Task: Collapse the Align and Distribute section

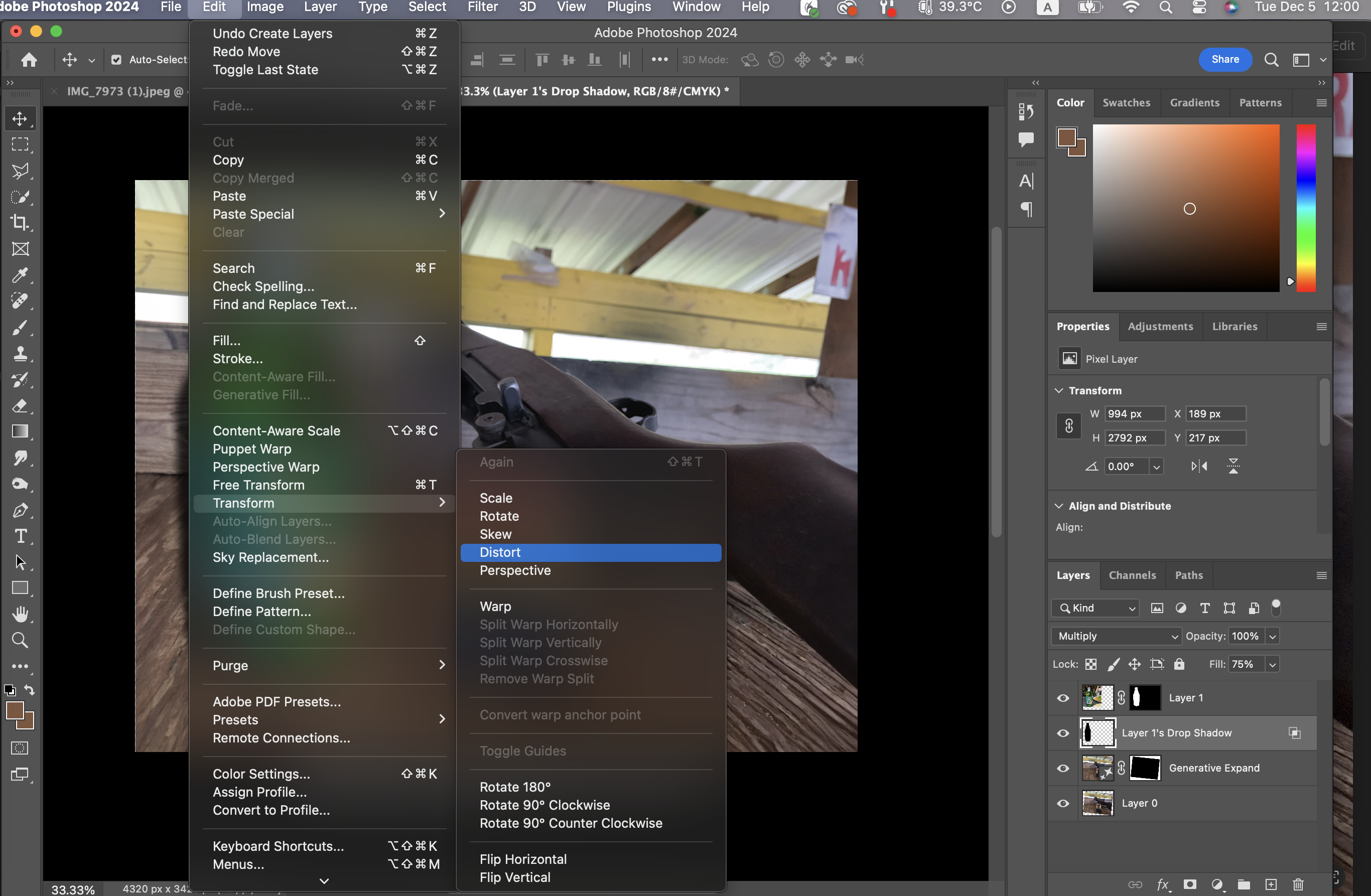Action: 1059,506
